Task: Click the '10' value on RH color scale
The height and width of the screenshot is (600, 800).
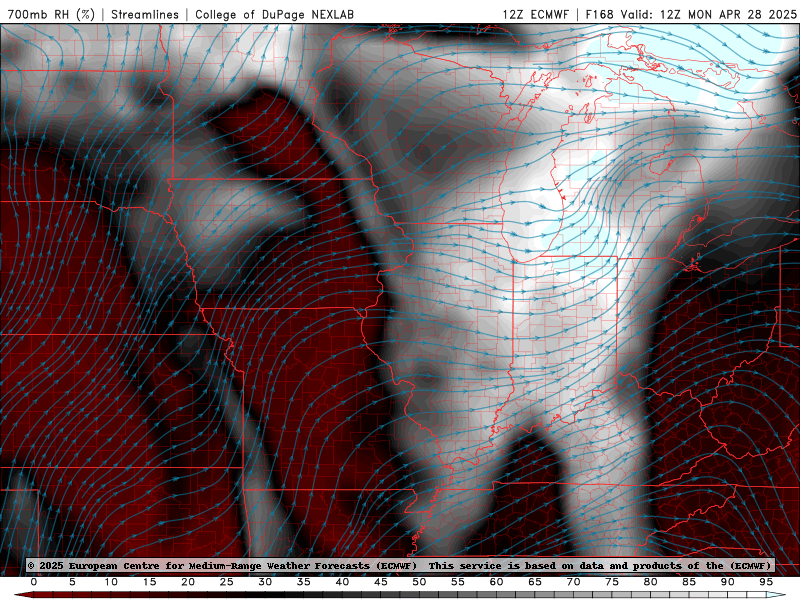Action: (x=111, y=582)
